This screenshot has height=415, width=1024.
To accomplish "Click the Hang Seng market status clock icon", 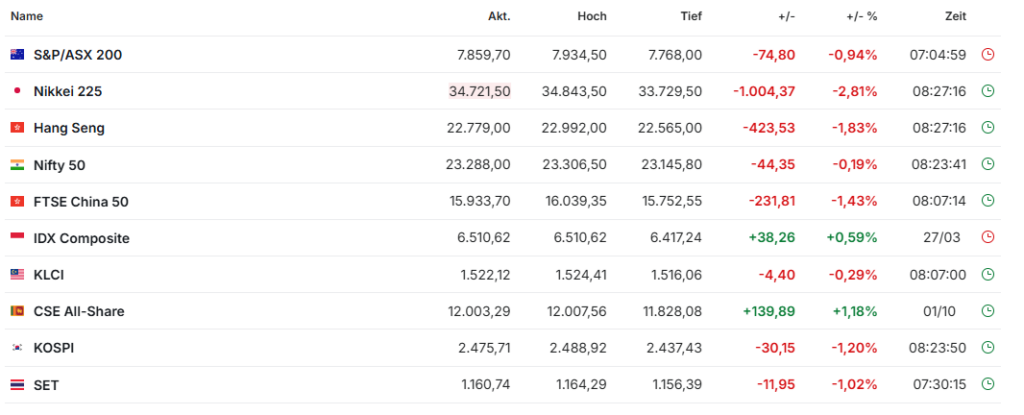I will pyautogui.click(x=988, y=128).
